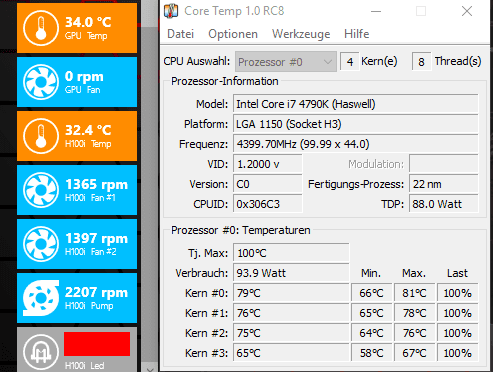Click Kern #3 current temperature 65°C
493x372 pixels.
pos(291,353)
